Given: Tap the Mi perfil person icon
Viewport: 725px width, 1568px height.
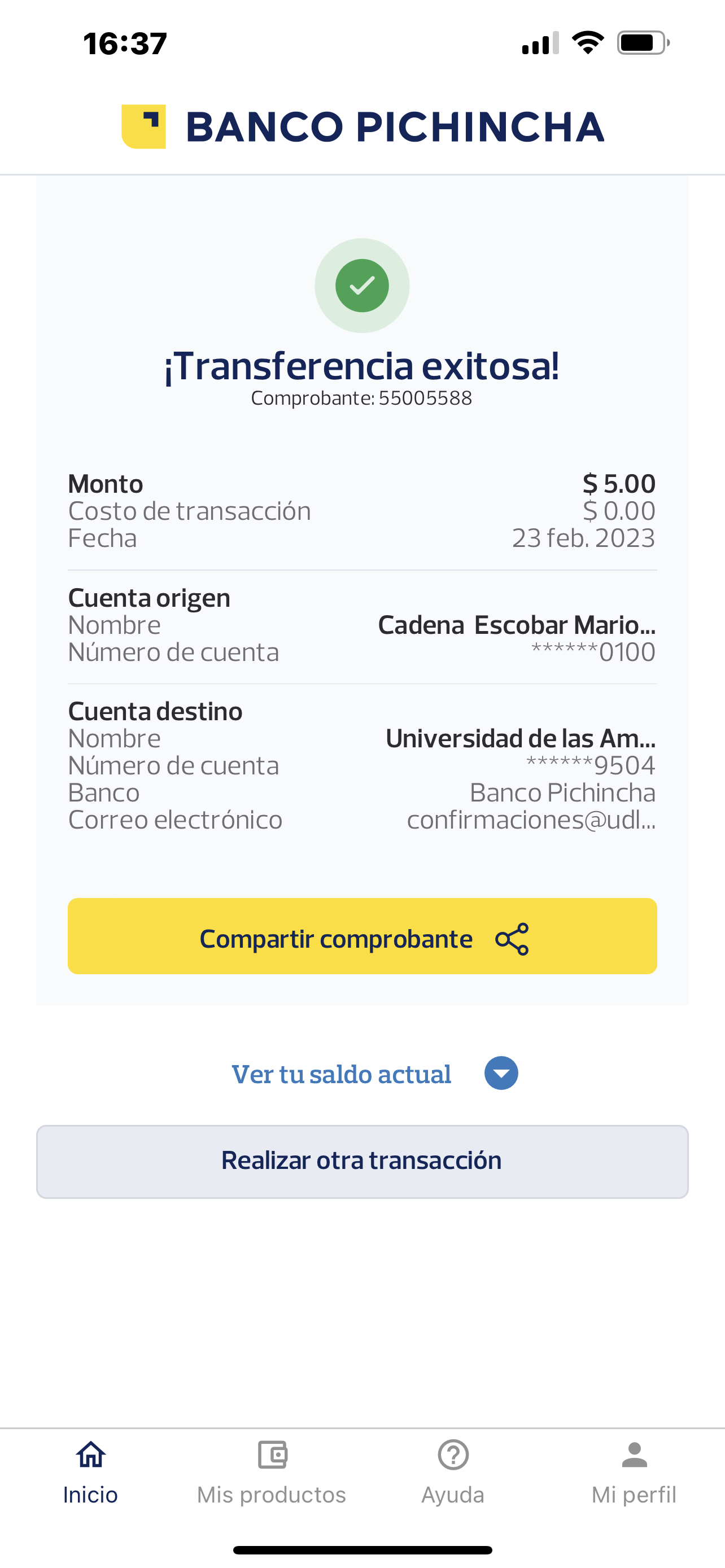Looking at the screenshot, I should click(x=634, y=1455).
